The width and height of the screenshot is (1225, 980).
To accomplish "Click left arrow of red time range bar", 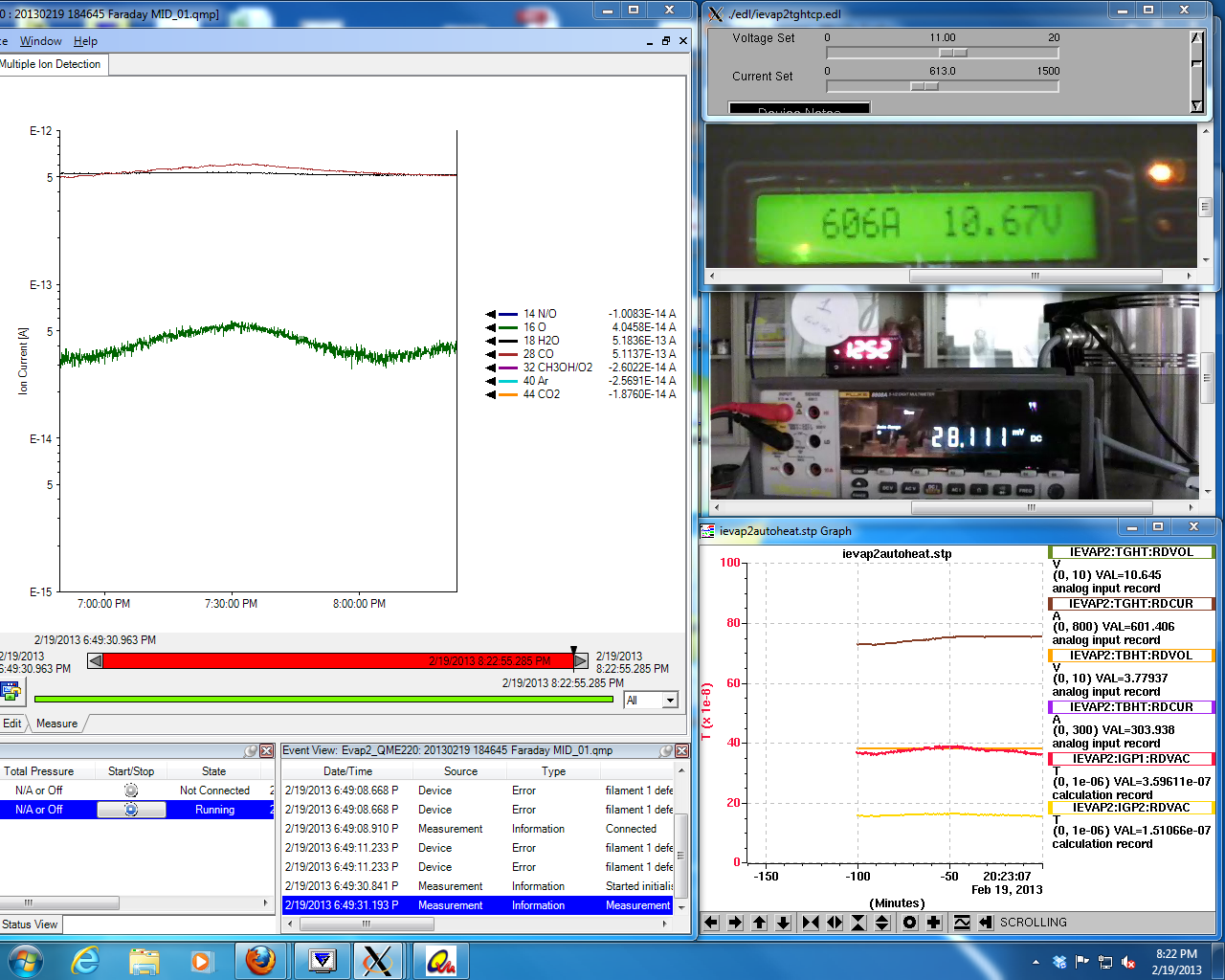I will pyautogui.click(x=95, y=660).
